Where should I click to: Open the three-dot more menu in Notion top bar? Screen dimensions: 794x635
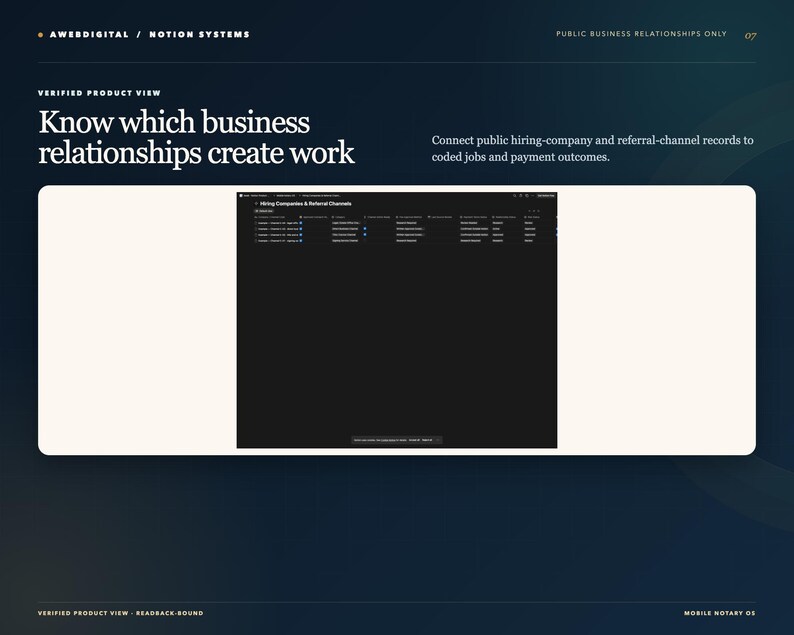533,195
